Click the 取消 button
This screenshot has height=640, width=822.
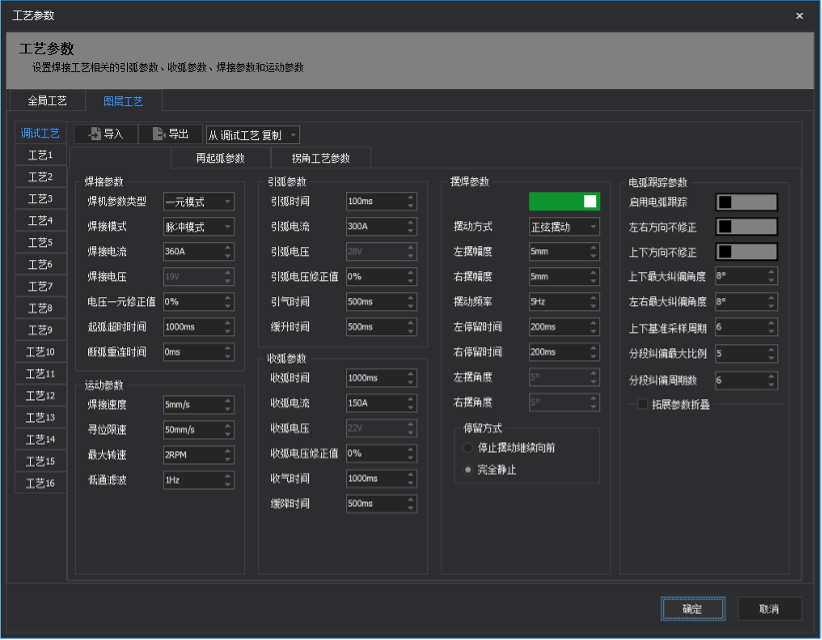pyautogui.click(x=769, y=608)
